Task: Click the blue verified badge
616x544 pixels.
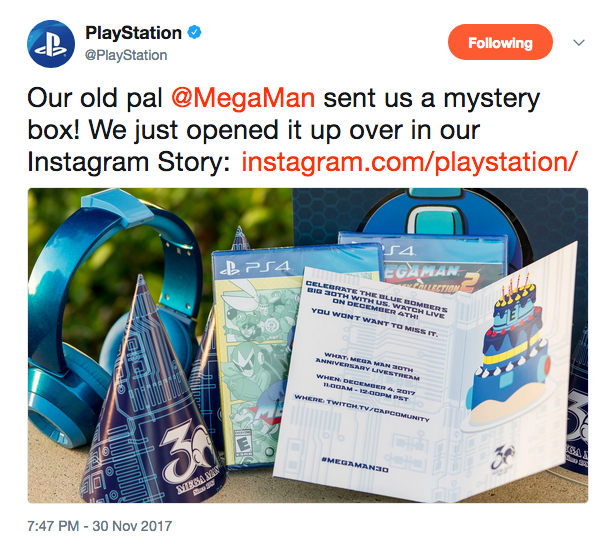Action: (x=194, y=32)
